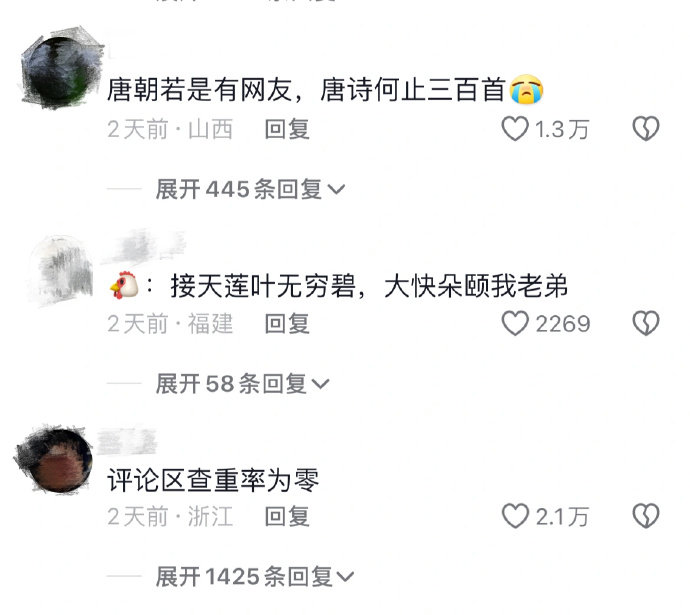Tap broken heart on Zhejiang comment

[x=646, y=516]
